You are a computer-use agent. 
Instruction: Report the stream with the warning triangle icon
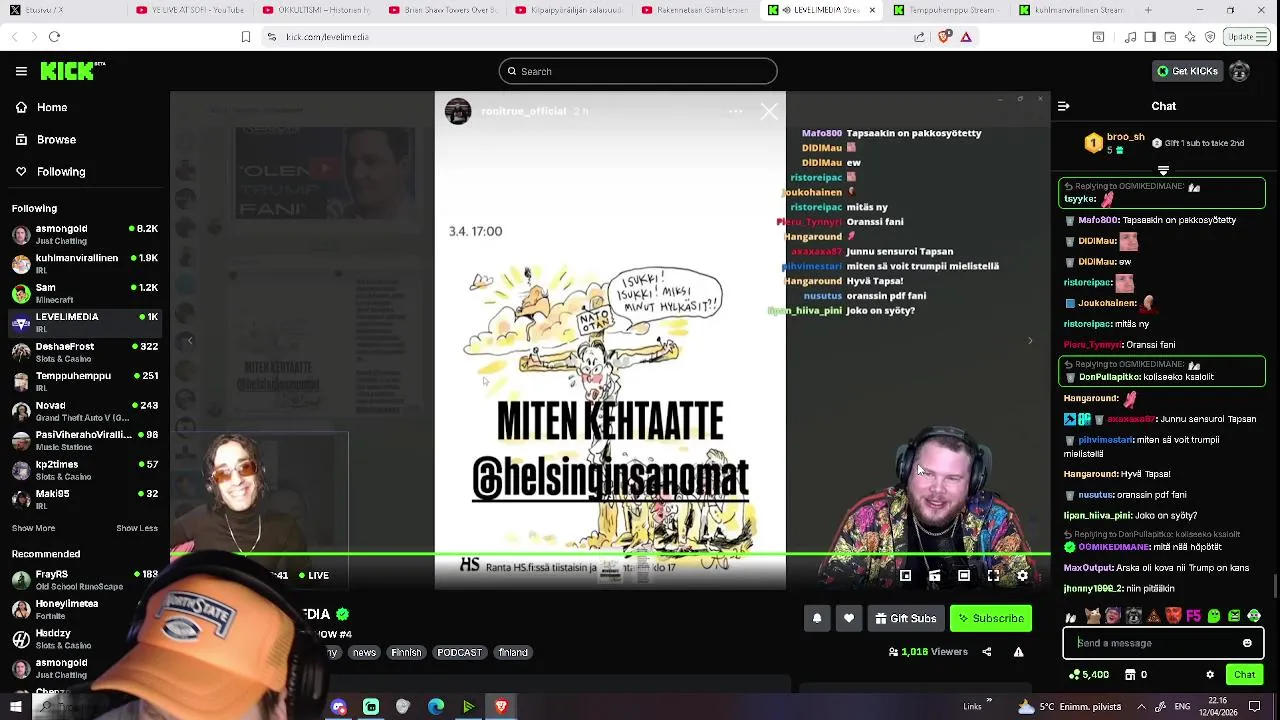click(x=1019, y=652)
